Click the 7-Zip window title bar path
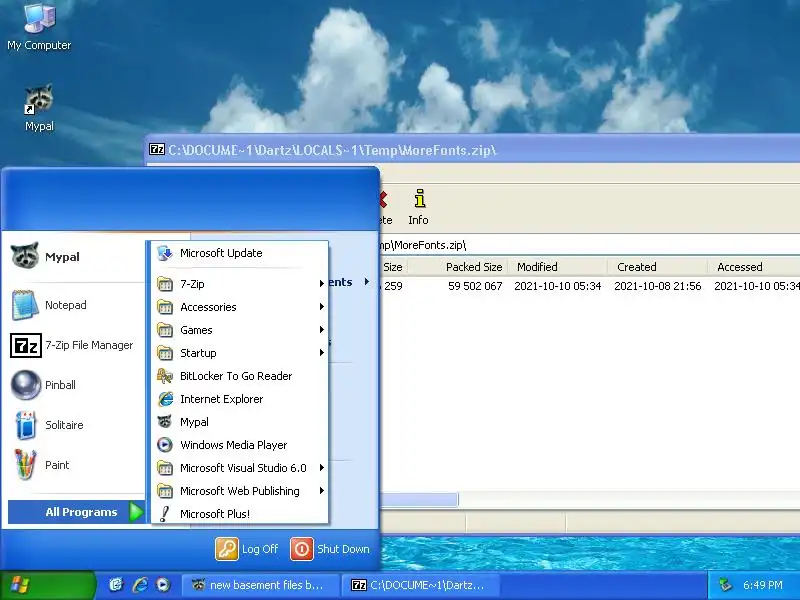The width and height of the screenshot is (800, 600). pos(332,150)
